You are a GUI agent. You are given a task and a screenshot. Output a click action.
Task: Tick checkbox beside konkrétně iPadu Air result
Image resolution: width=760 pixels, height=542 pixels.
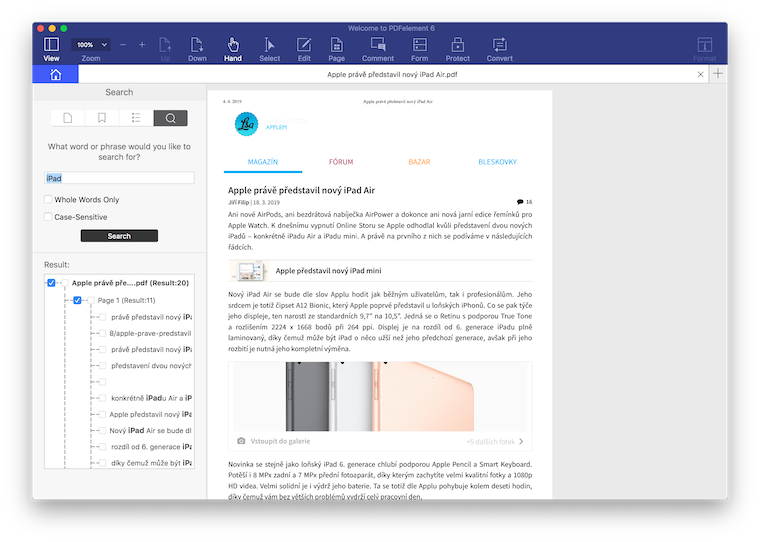(x=102, y=398)
